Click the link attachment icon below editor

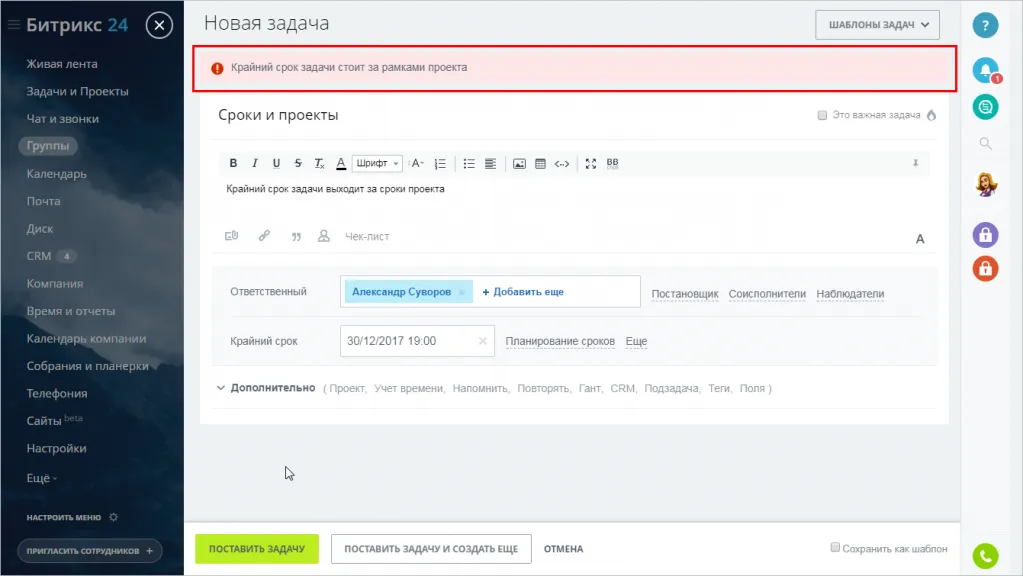point(264,237)
